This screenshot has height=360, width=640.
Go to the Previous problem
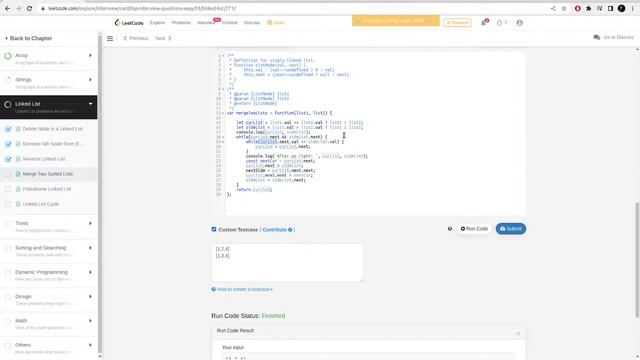click(136, 38)
